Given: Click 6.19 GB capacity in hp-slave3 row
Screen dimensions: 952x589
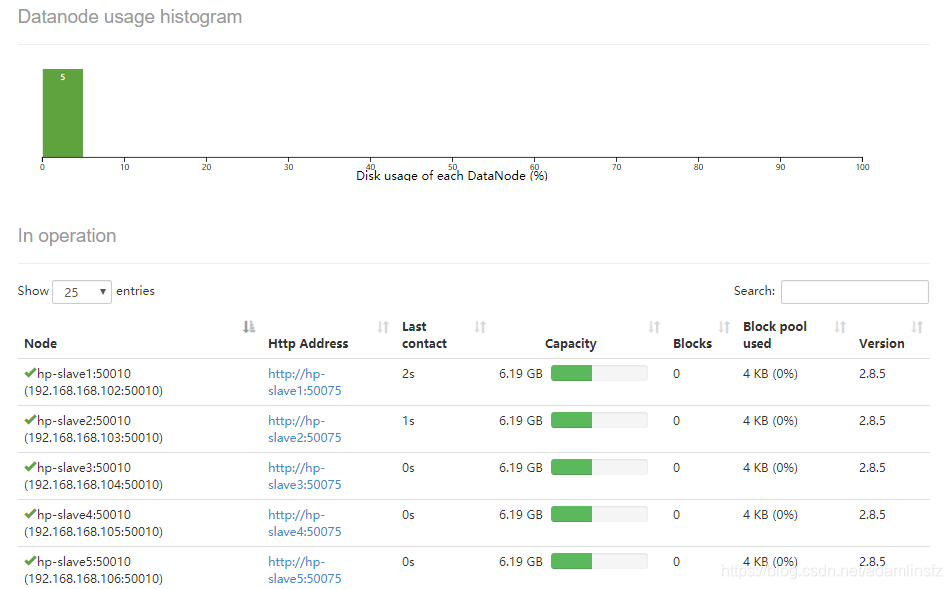Looking at the screenshot, I should [x=521, y=468].
